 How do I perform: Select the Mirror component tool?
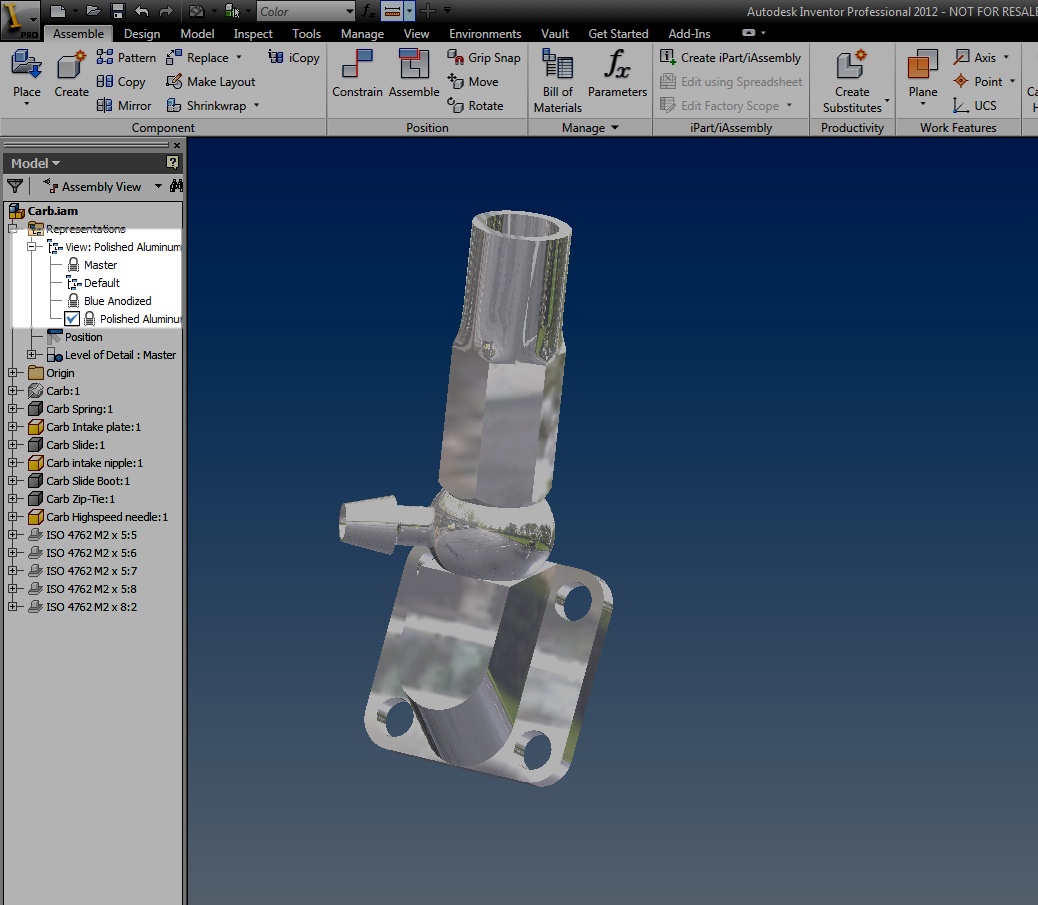click(124, 105)
